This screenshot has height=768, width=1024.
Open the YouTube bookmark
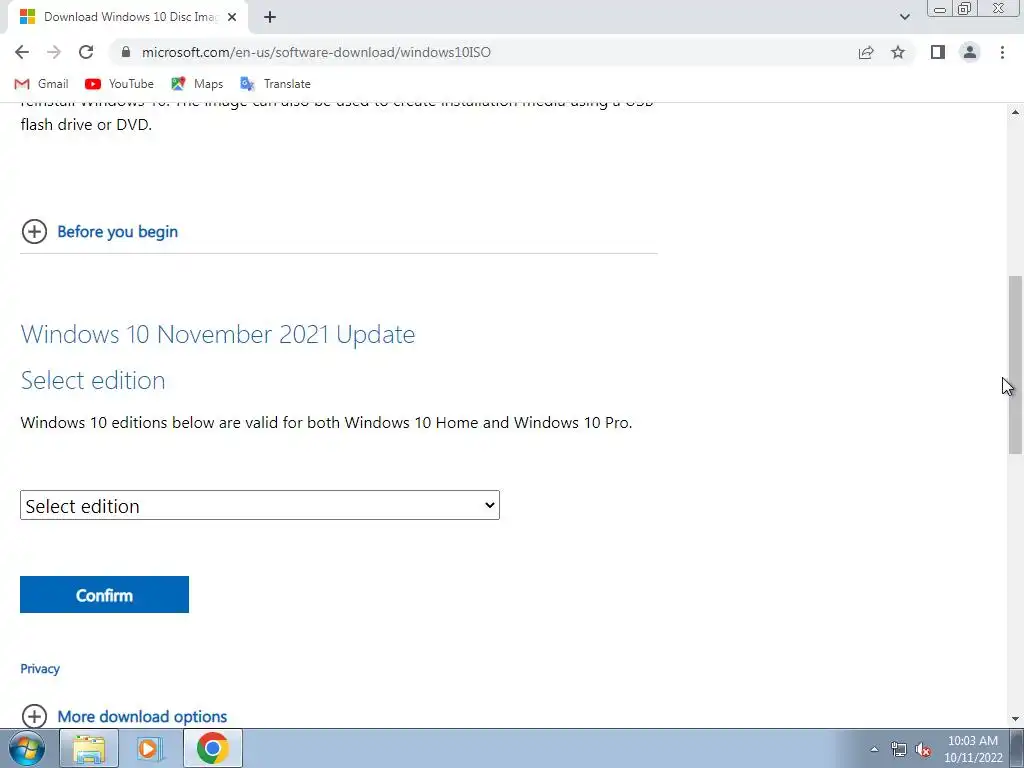pos(119,84)
